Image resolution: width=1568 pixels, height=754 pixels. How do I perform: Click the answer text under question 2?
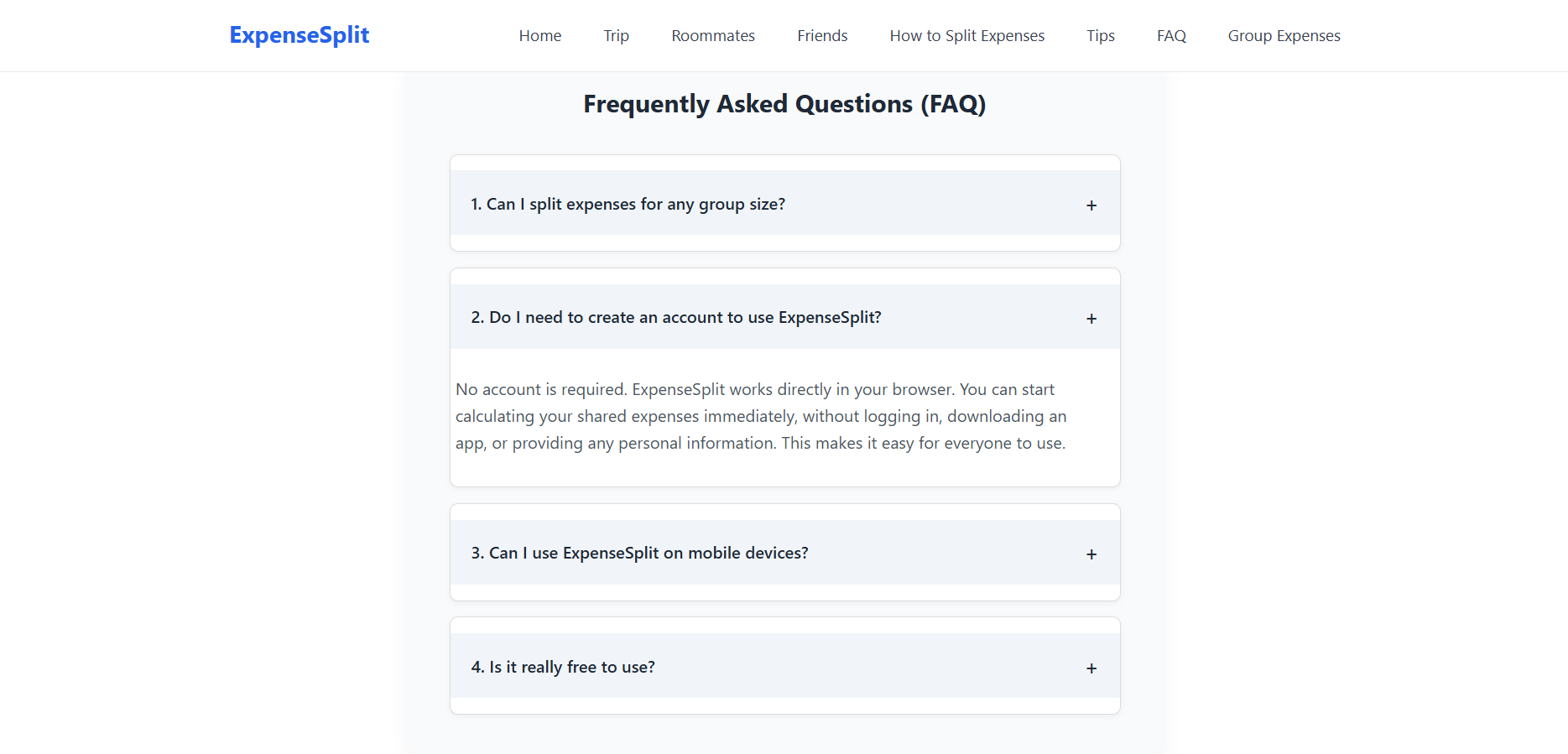pos(760,416)
